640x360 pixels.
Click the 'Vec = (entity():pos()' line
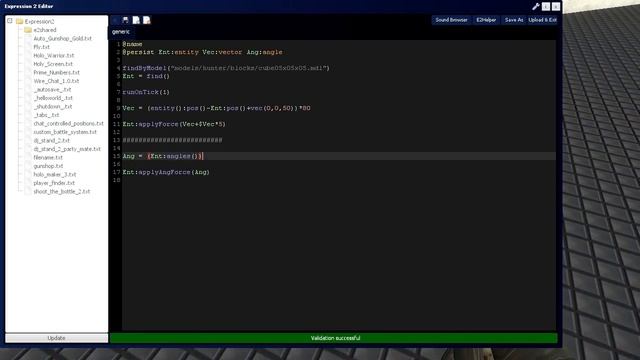click(216, 108)
